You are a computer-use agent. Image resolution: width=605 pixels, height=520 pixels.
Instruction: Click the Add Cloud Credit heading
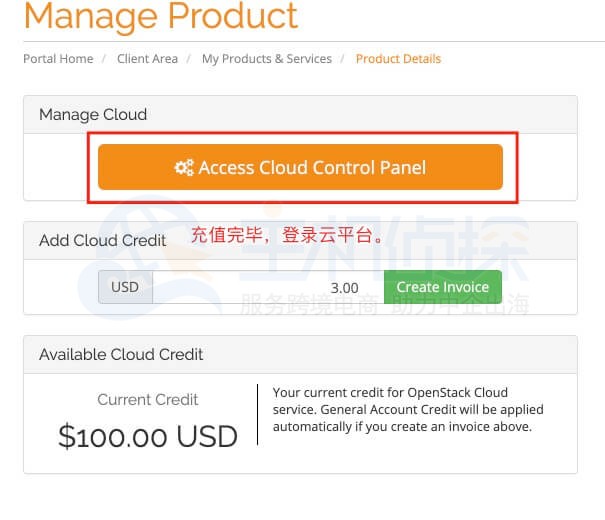(x=103, y=240)
